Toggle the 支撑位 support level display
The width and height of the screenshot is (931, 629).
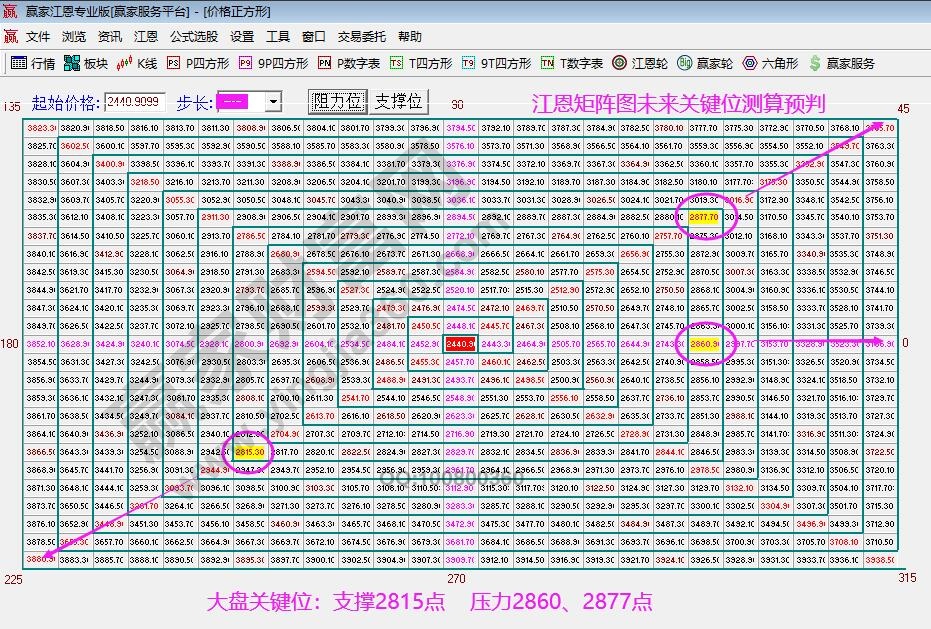pos(396,101)
